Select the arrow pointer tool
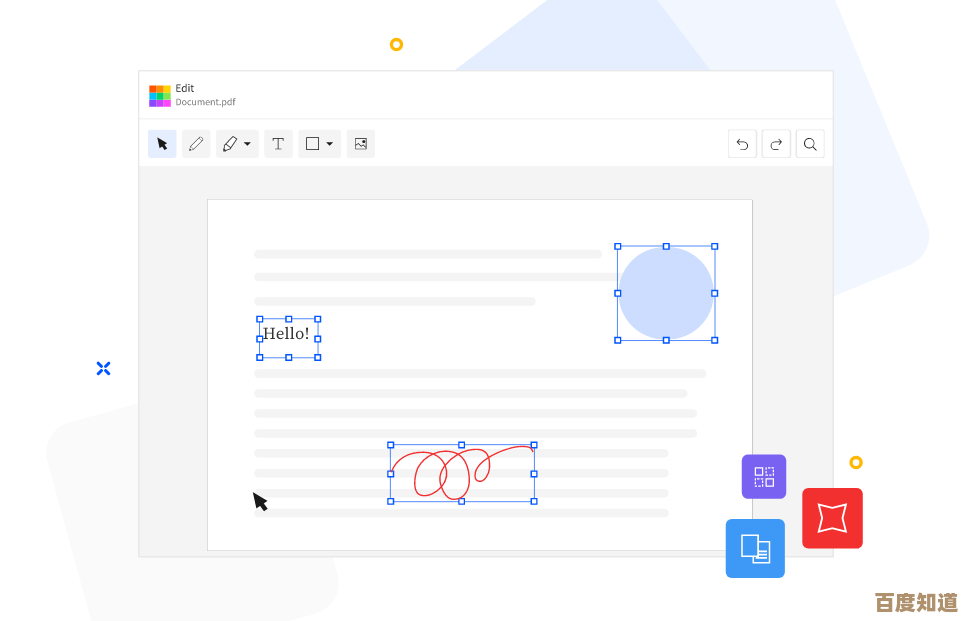This screenshot has width=963, height=621. tap(162, 144)
